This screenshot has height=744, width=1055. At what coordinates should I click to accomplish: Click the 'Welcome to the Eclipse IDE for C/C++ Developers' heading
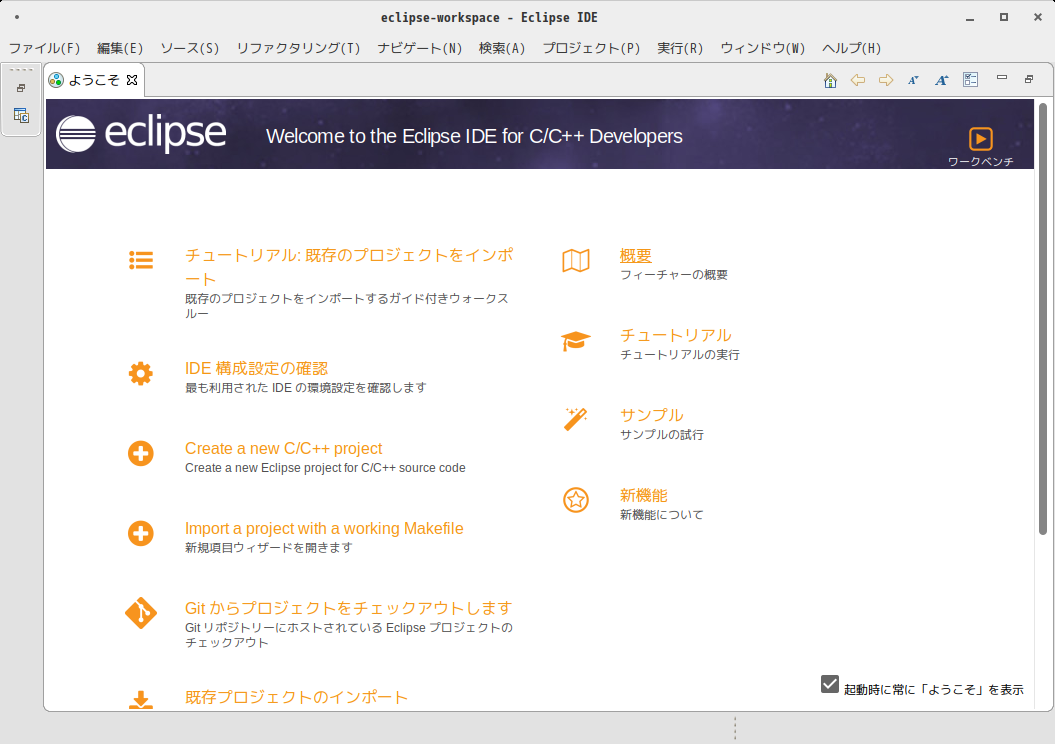474,136
